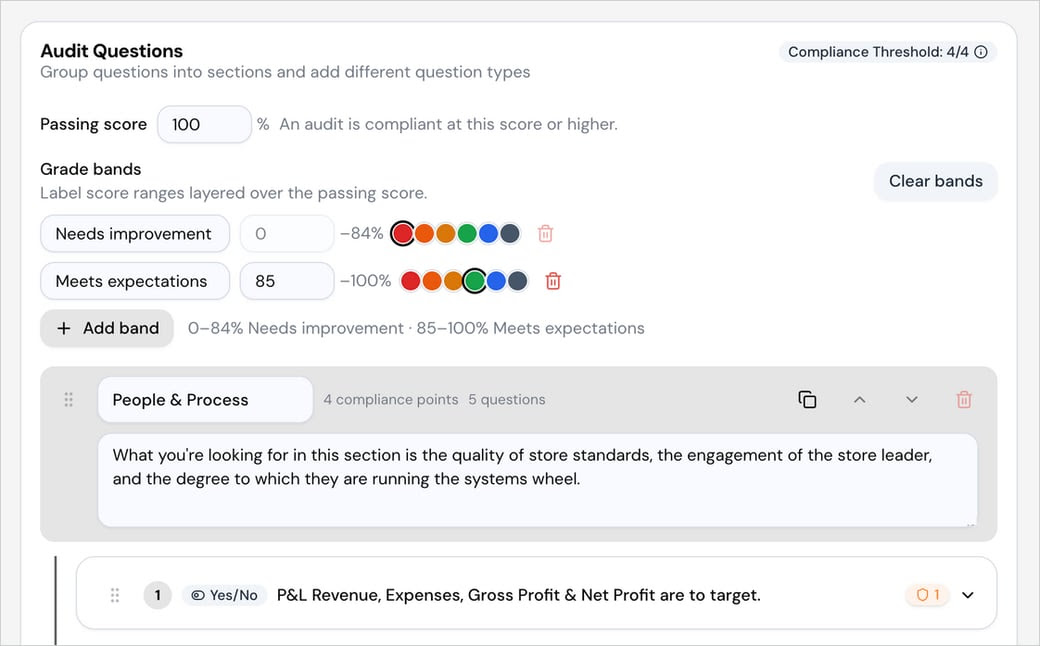Click the '4 compliance points' label

[391, 399]
